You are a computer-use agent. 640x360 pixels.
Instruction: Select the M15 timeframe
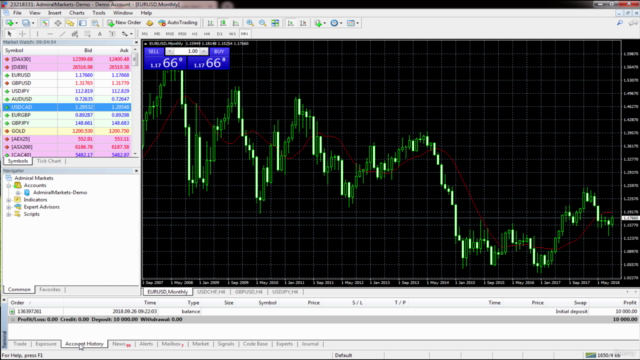pyautogui.click(x=170, y=34)
